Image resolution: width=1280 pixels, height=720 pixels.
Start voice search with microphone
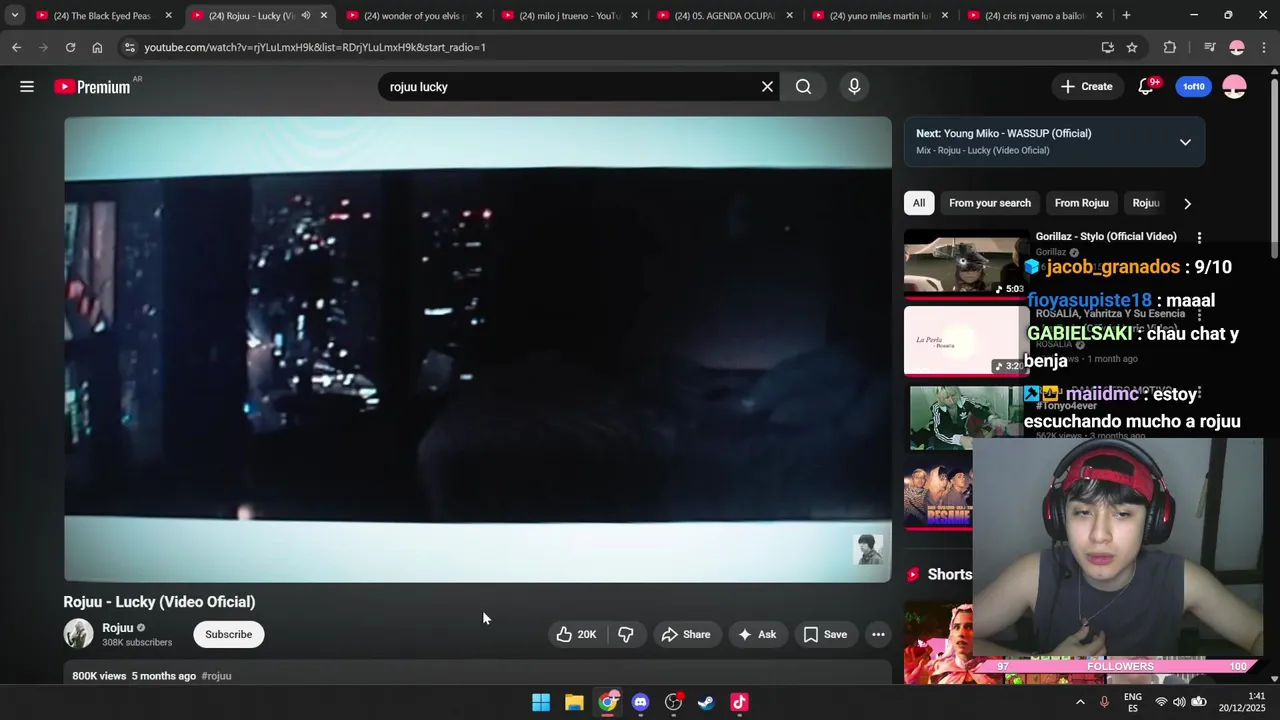pyautogui.click(x=854, y=87)
